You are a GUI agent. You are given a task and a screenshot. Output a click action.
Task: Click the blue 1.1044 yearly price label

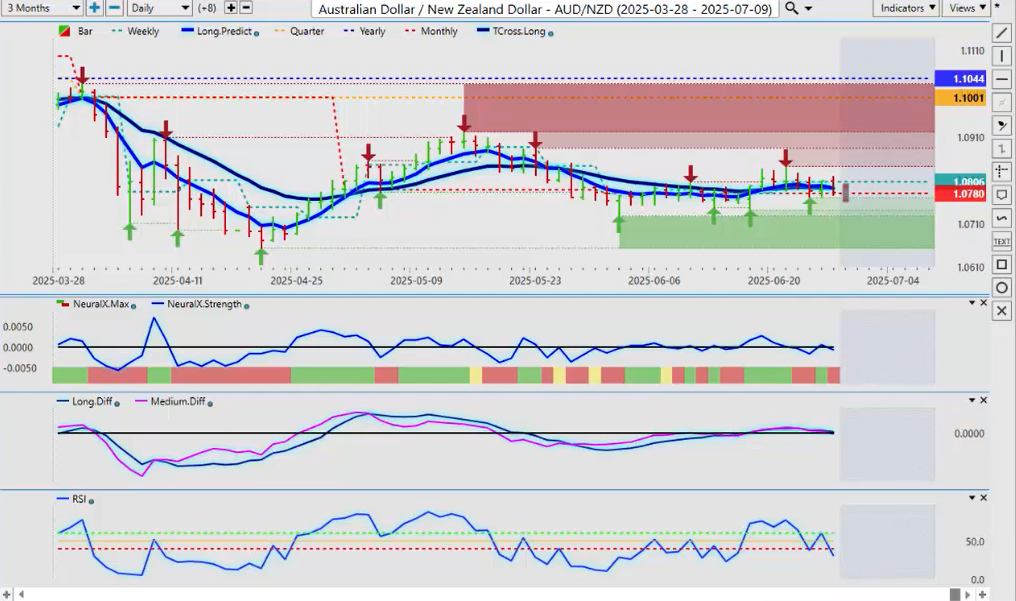pyautogui.click(x=960, y=78)
